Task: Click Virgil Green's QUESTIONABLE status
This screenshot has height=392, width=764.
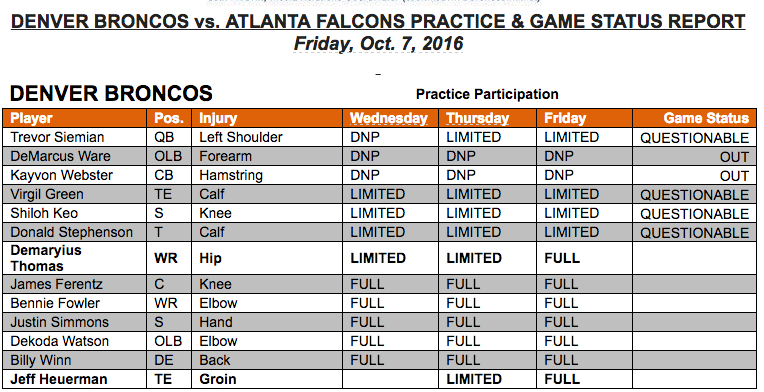Action: click(694, 195)
